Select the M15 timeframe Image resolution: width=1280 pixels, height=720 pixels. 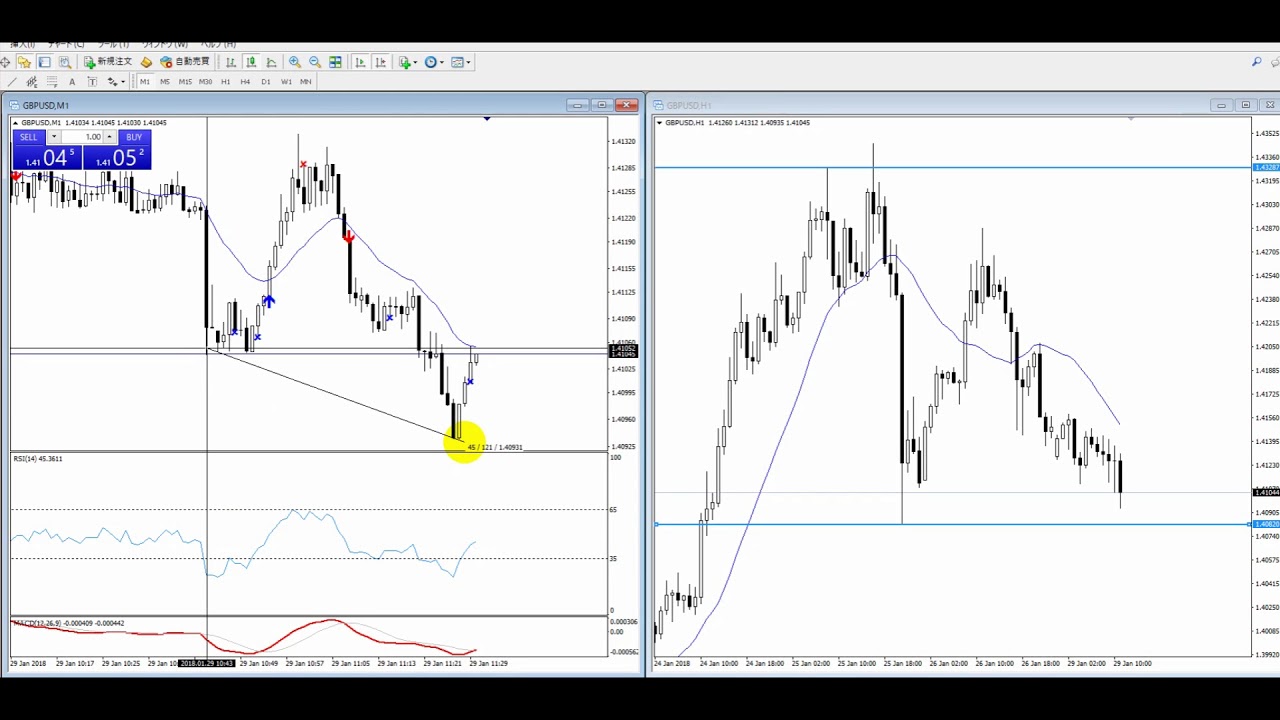(x=185, y=82)
